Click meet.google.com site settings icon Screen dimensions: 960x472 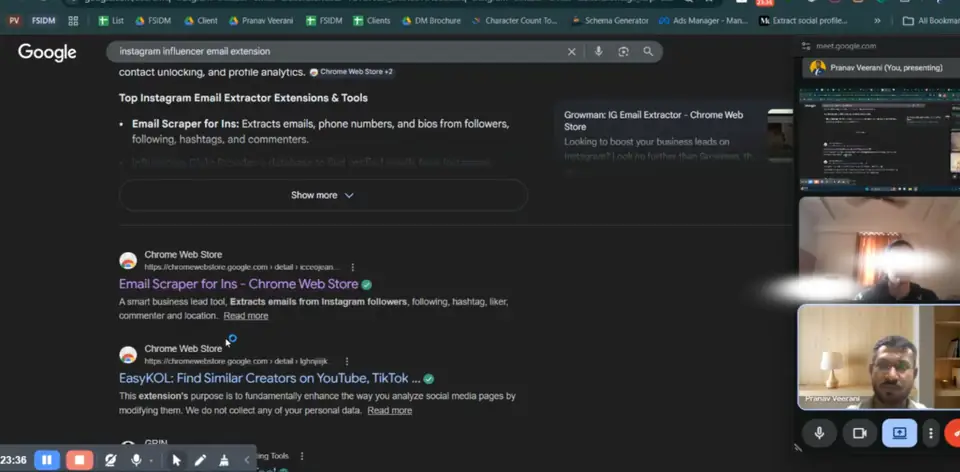tap(805, 46)
